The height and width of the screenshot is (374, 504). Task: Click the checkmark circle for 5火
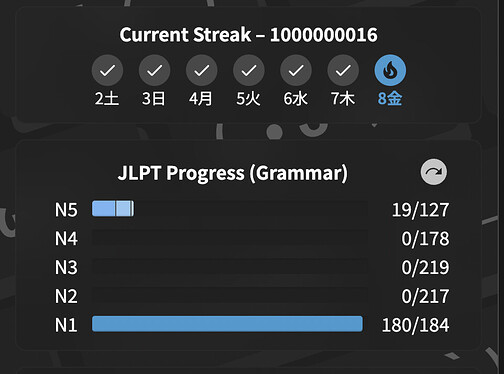click(249, 70)
